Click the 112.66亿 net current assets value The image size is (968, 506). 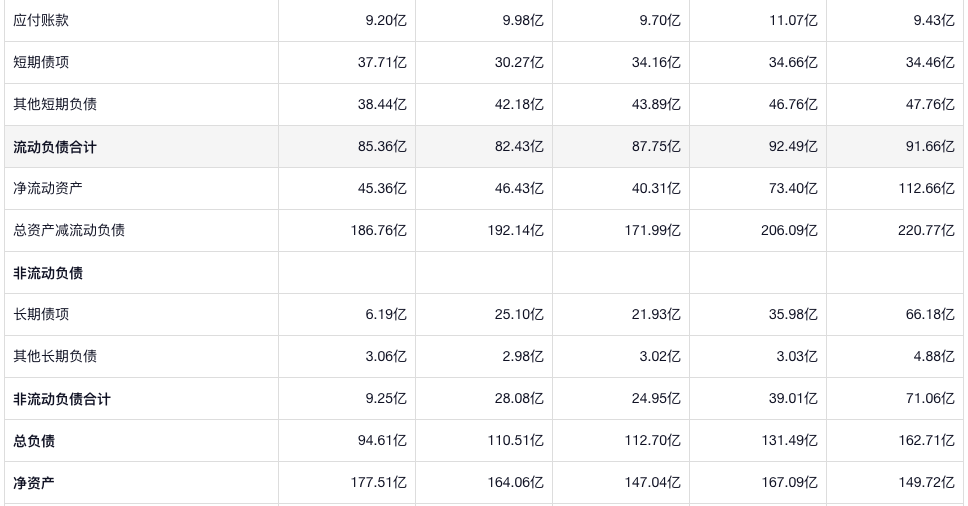926,189
